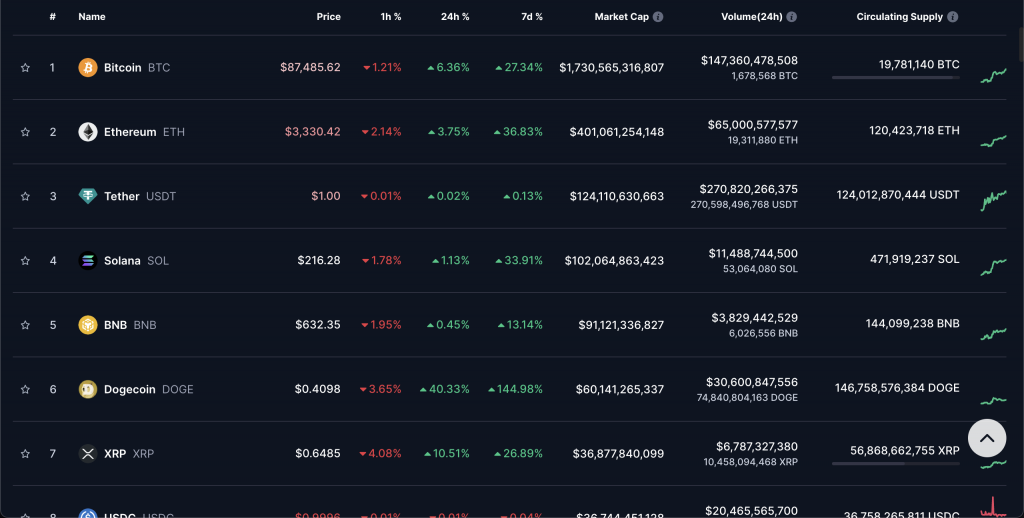Screen dimensions: 1024x518
Task: Click the Bitcoin circulating supply progress bar
Action: (895, 77)
